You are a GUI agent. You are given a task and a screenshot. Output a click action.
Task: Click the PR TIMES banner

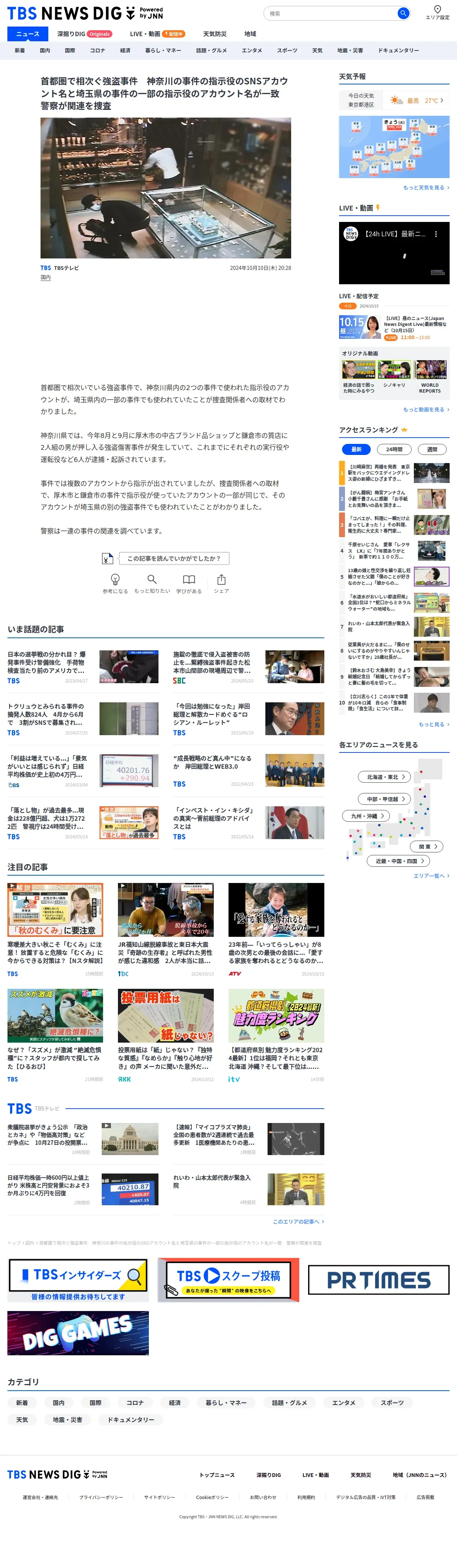point(378,1279)
